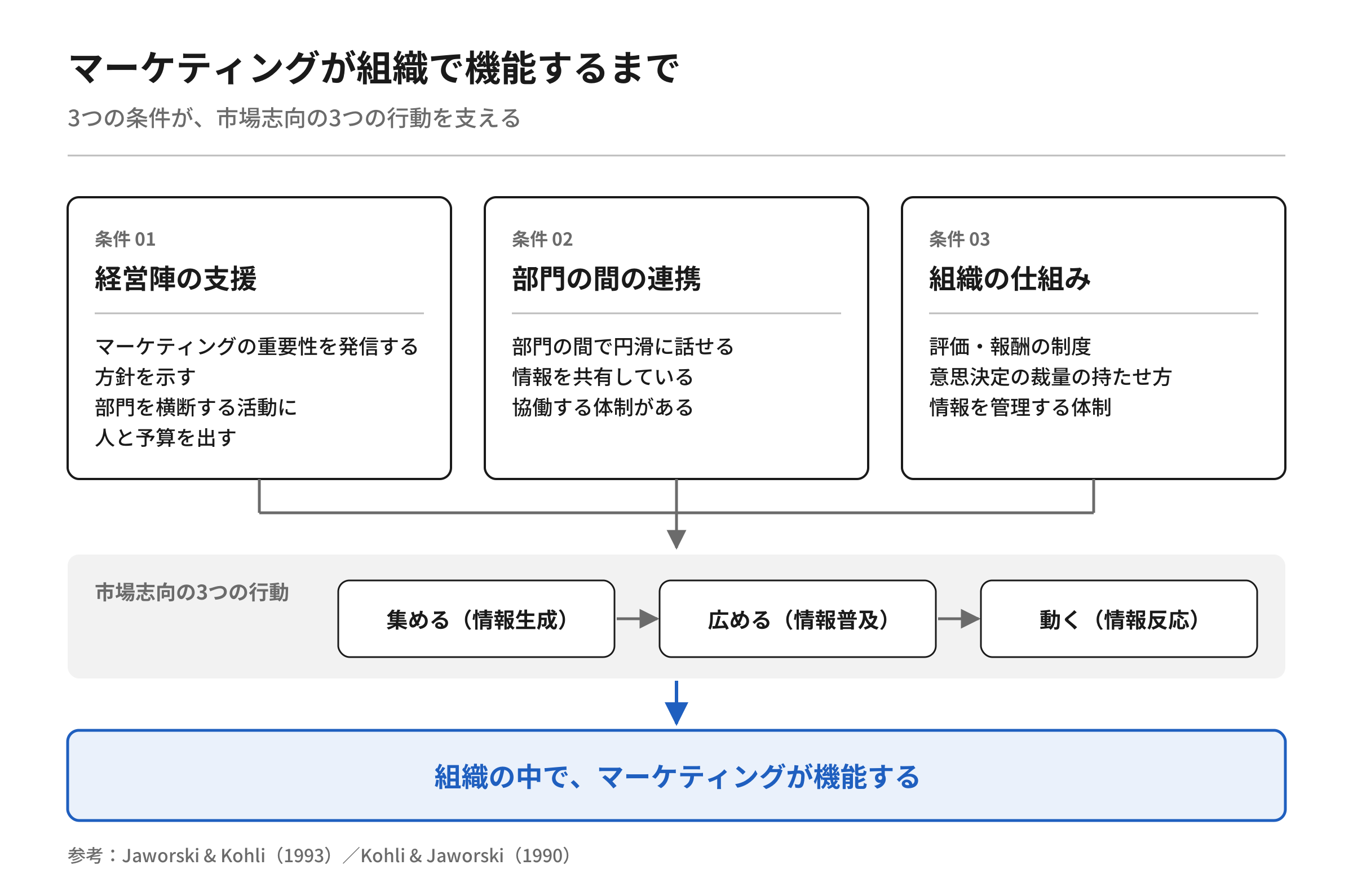Click the blue box 組織の中で、マーケティングが機能する
1353x896 pixels.
(x=676, y=776)
